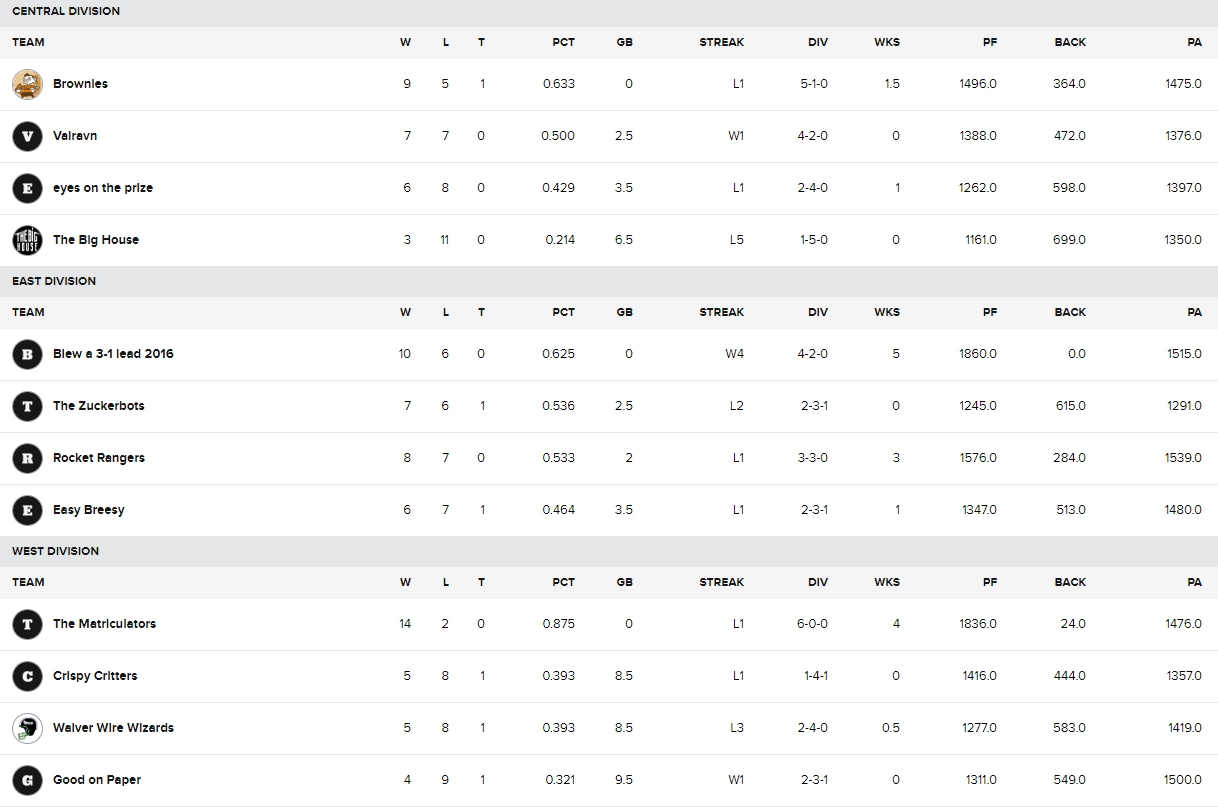This screenshot has width=1218, height=807.
Task: Click STREAK column header in East Division
Action: click(722, 312)
